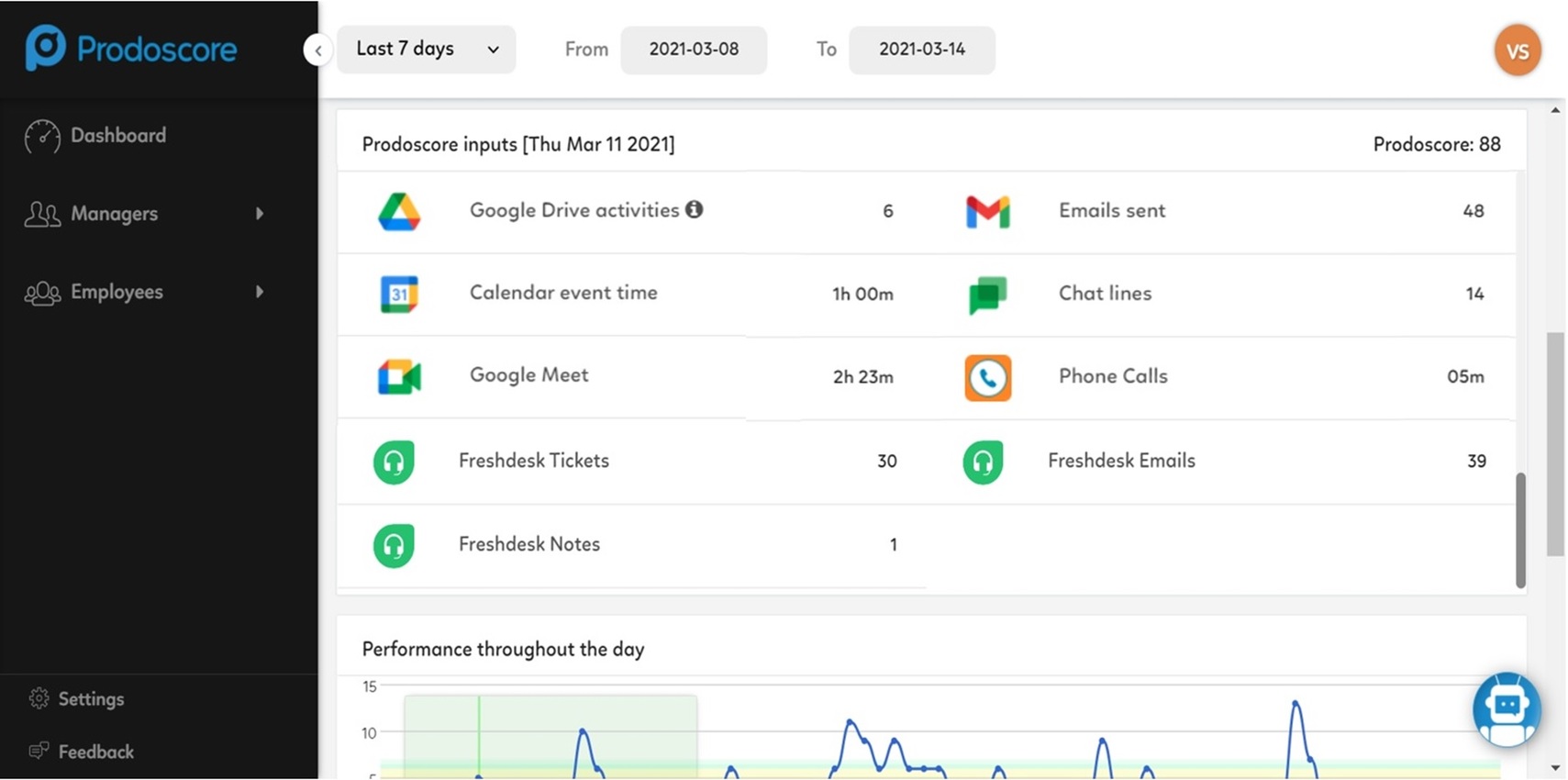
Task: Click the Settings gear icon
Action: [39, 698]
